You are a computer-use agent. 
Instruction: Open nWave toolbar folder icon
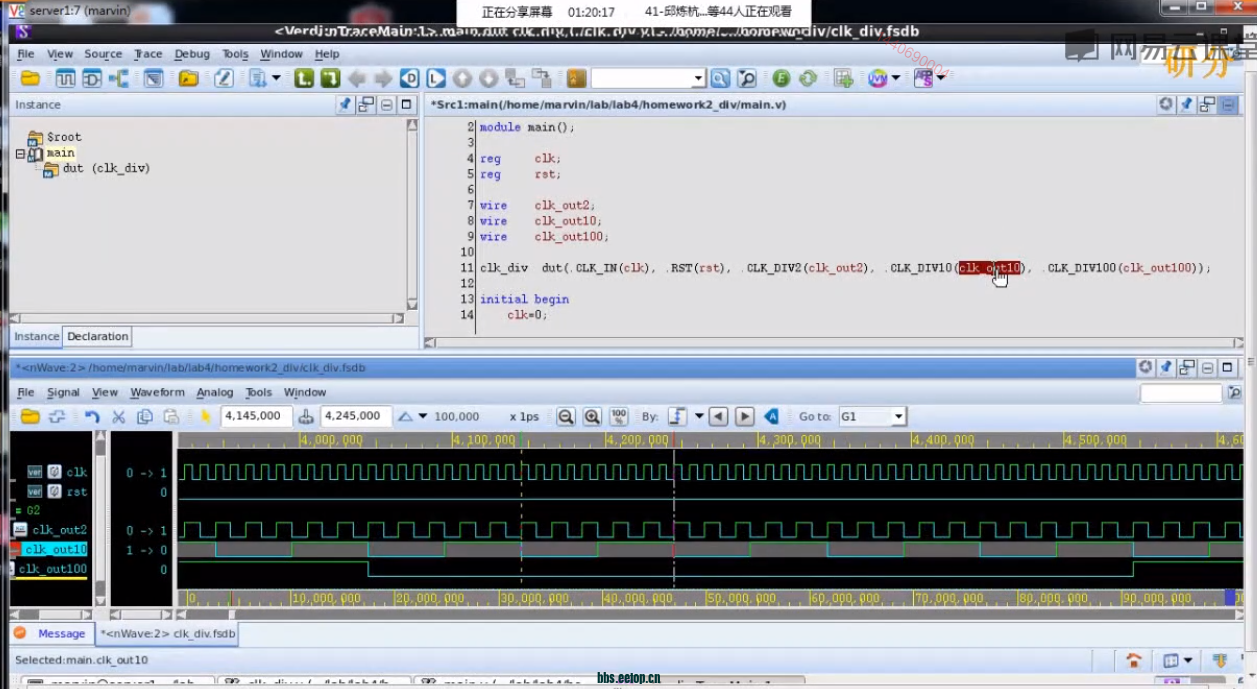click(x=30, y=416)
